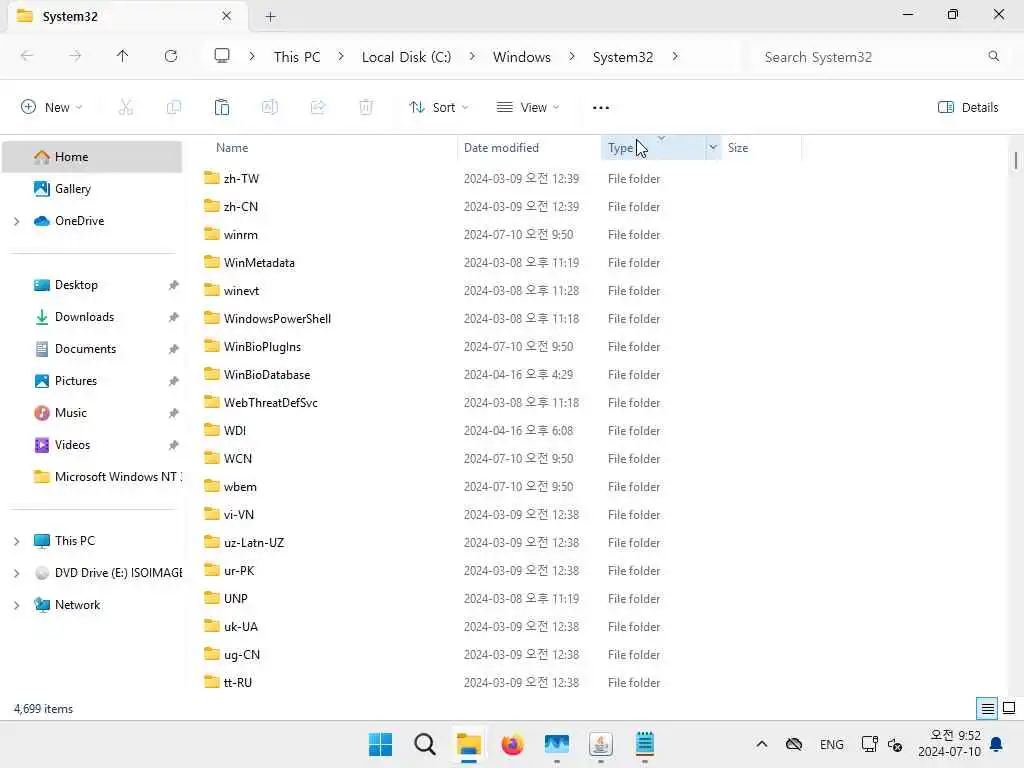Image resolution: width=1024 pixels, height=768 pixels.
Task: Expand the Network tree node
Action: pyautogui.click(x=16, y=605)
